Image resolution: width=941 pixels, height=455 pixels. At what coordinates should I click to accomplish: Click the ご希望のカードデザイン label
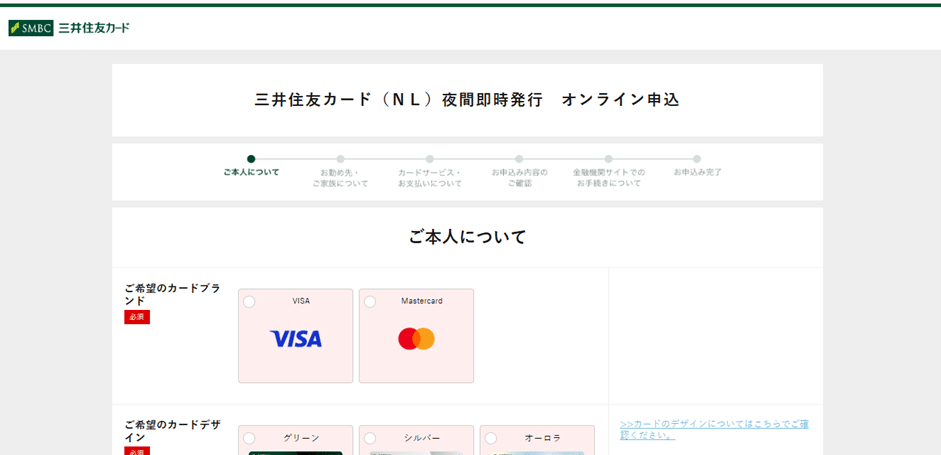pyautogui.click(x=172, y=431)
